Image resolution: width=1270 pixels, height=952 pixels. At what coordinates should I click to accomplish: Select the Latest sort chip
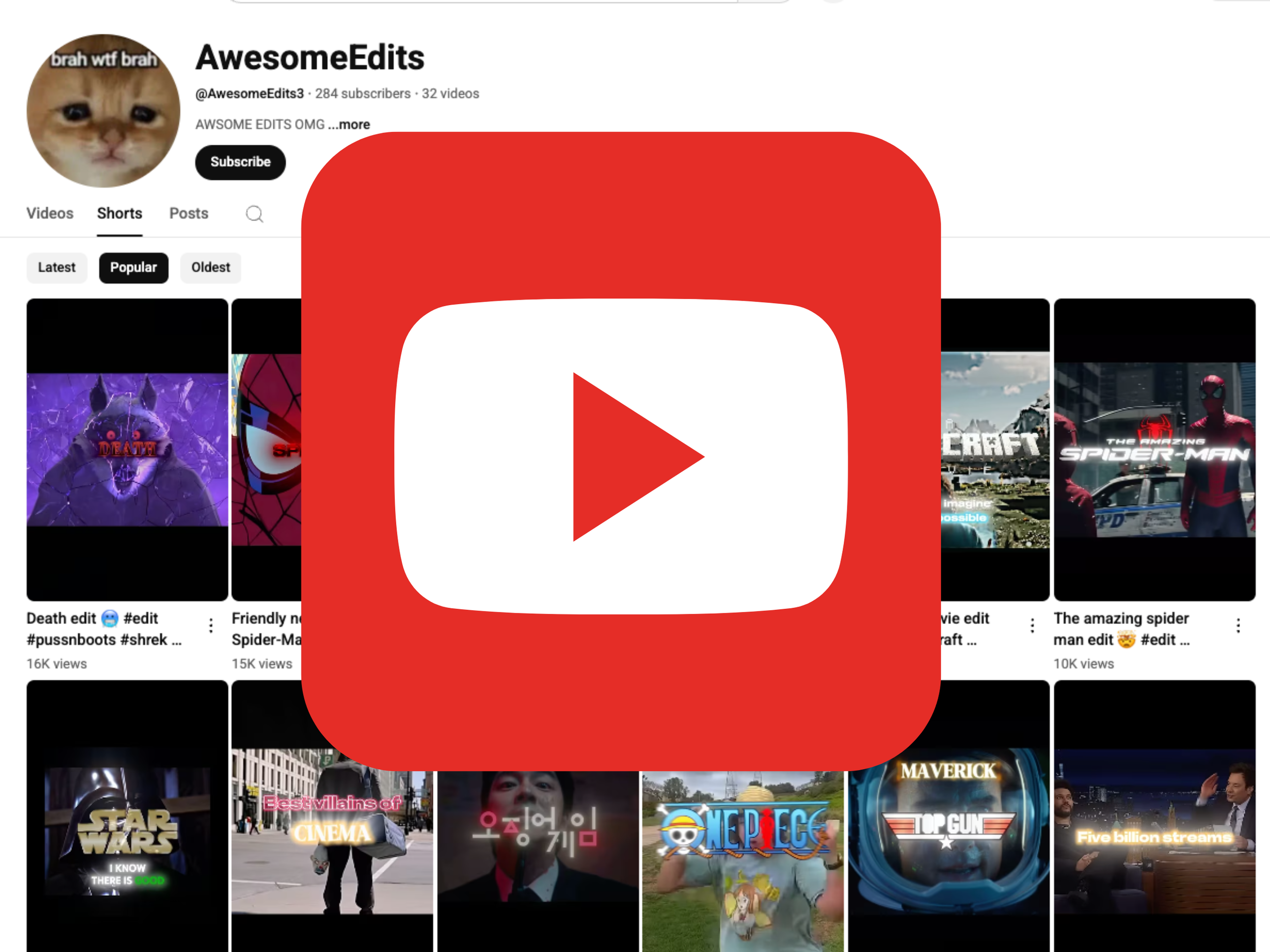[56, 268]
